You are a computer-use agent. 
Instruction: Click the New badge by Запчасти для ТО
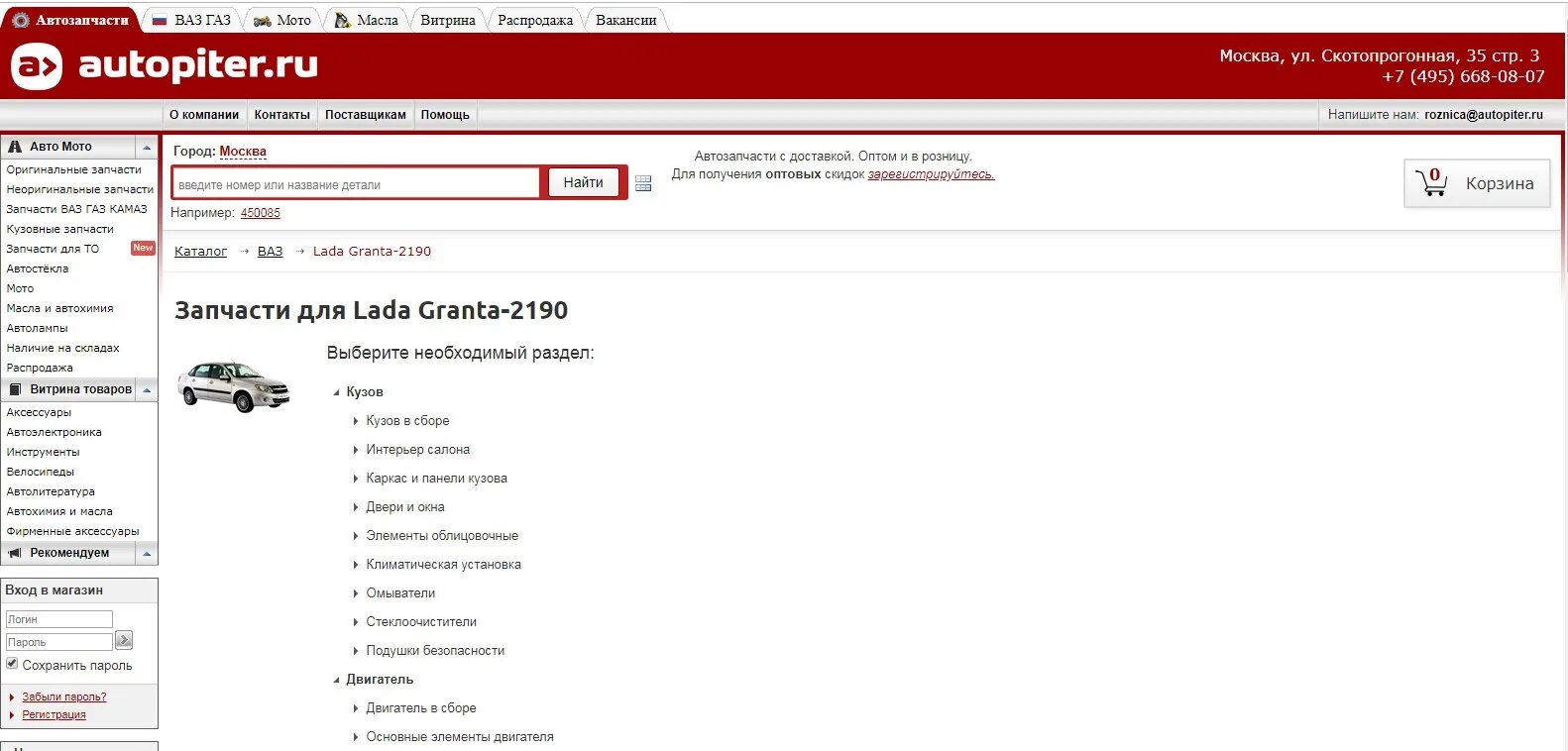tap(143, 248)
